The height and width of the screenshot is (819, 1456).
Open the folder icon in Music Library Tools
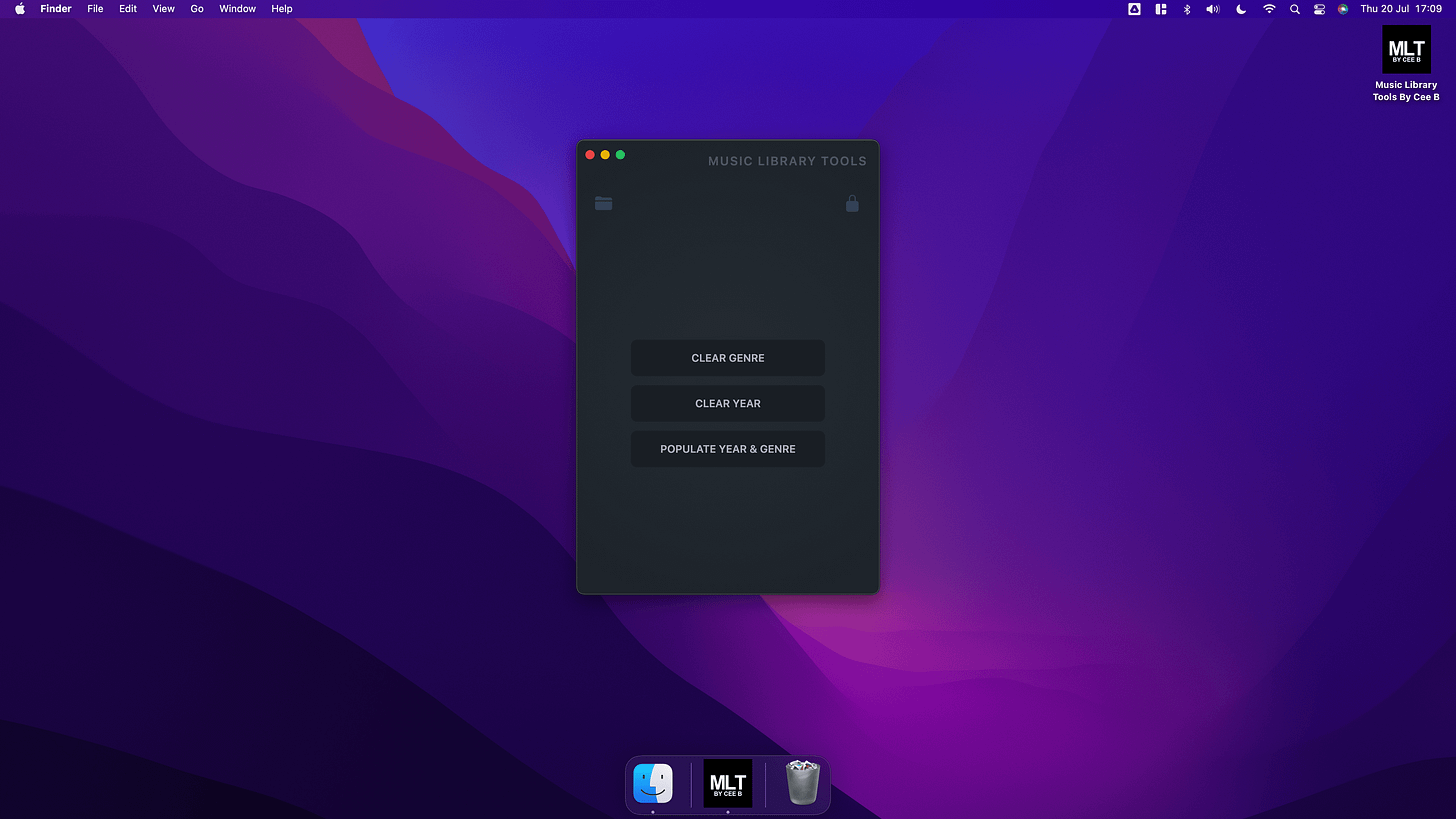(603, 203)
